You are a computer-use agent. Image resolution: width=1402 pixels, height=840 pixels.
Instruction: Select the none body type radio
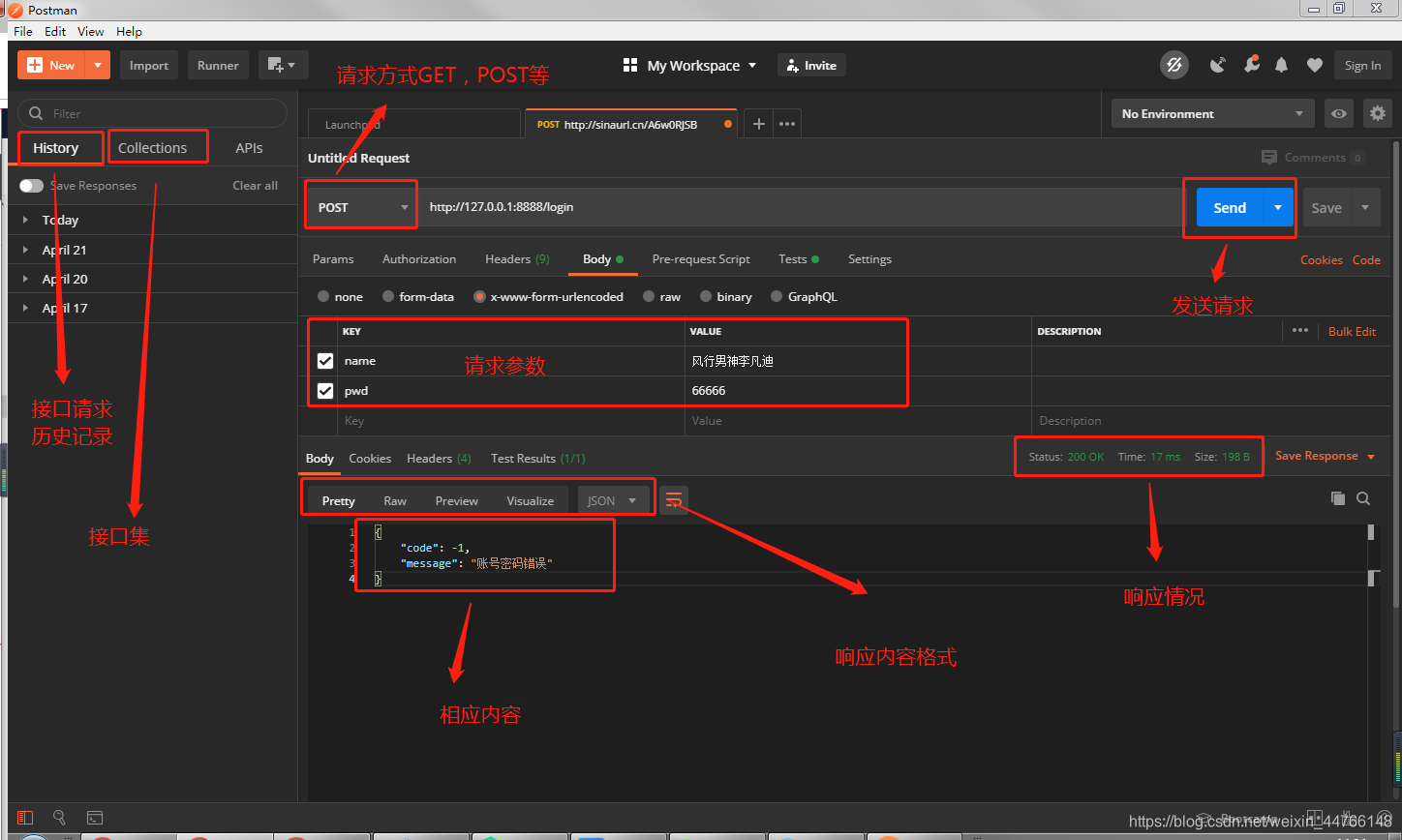coord(324,297)
